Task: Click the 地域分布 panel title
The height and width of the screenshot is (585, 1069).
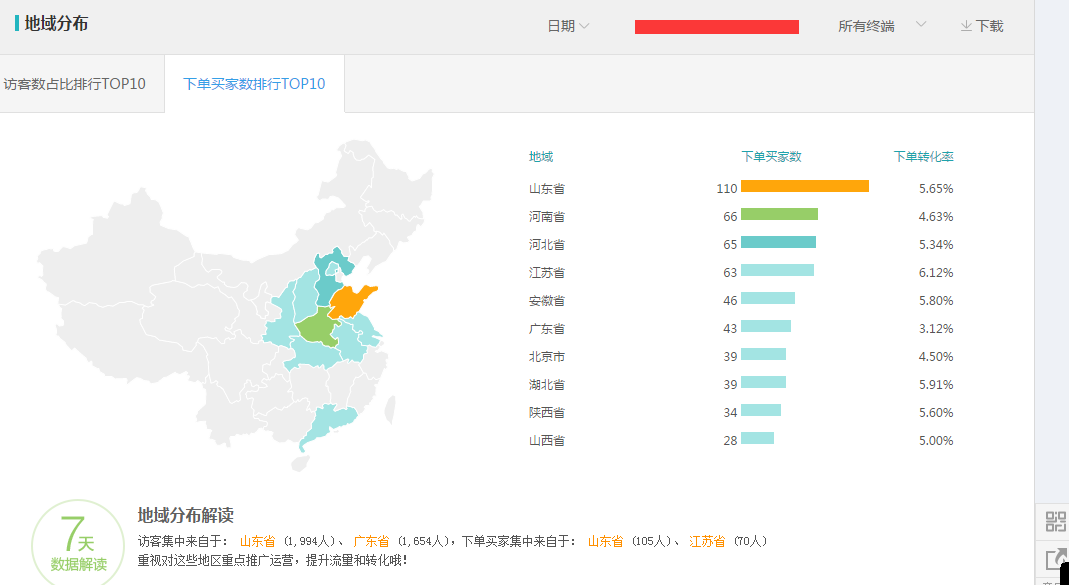Action: (x=56, y=24)
